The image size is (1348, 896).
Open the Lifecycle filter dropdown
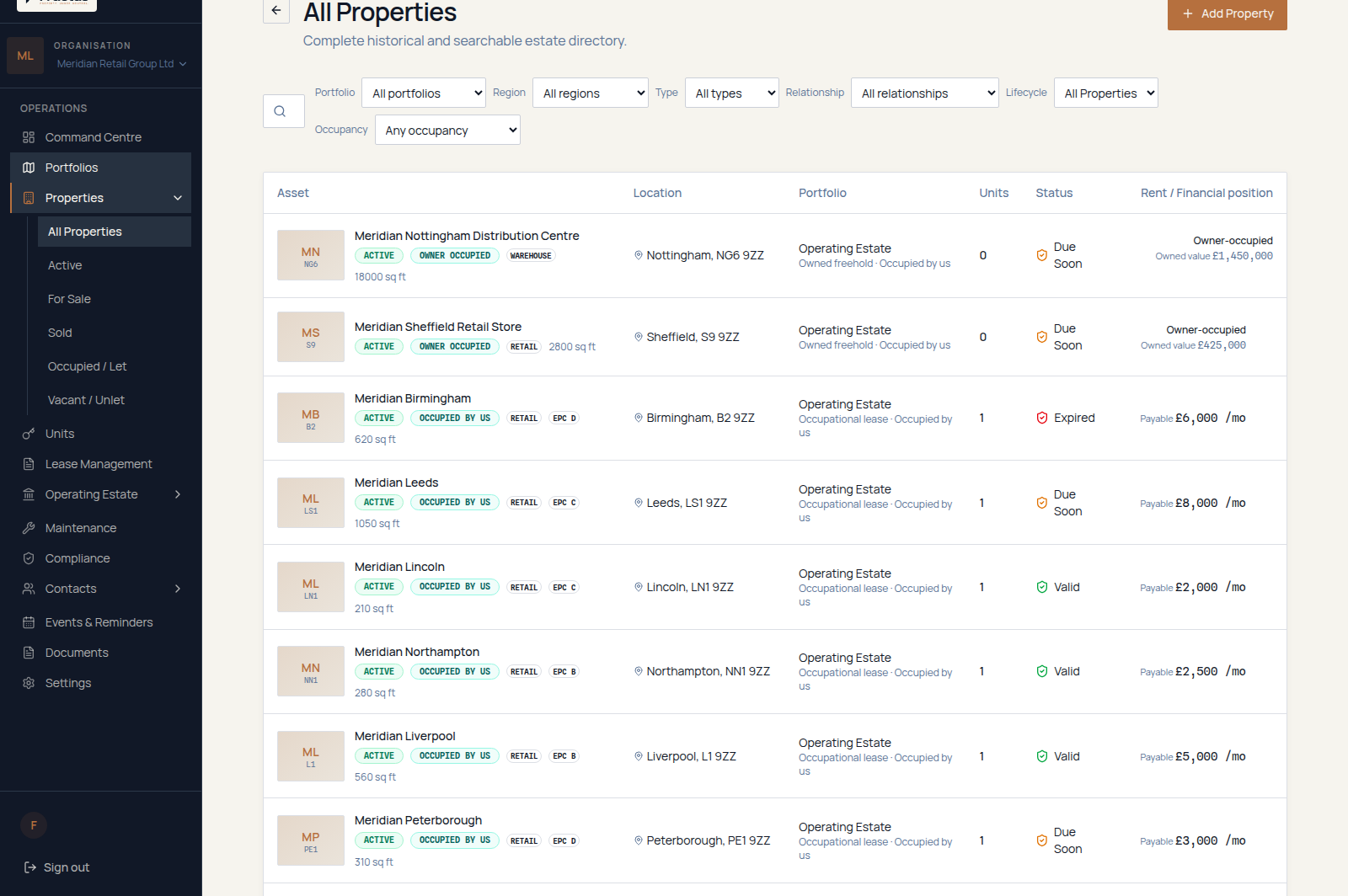[x=1106, y=93]
